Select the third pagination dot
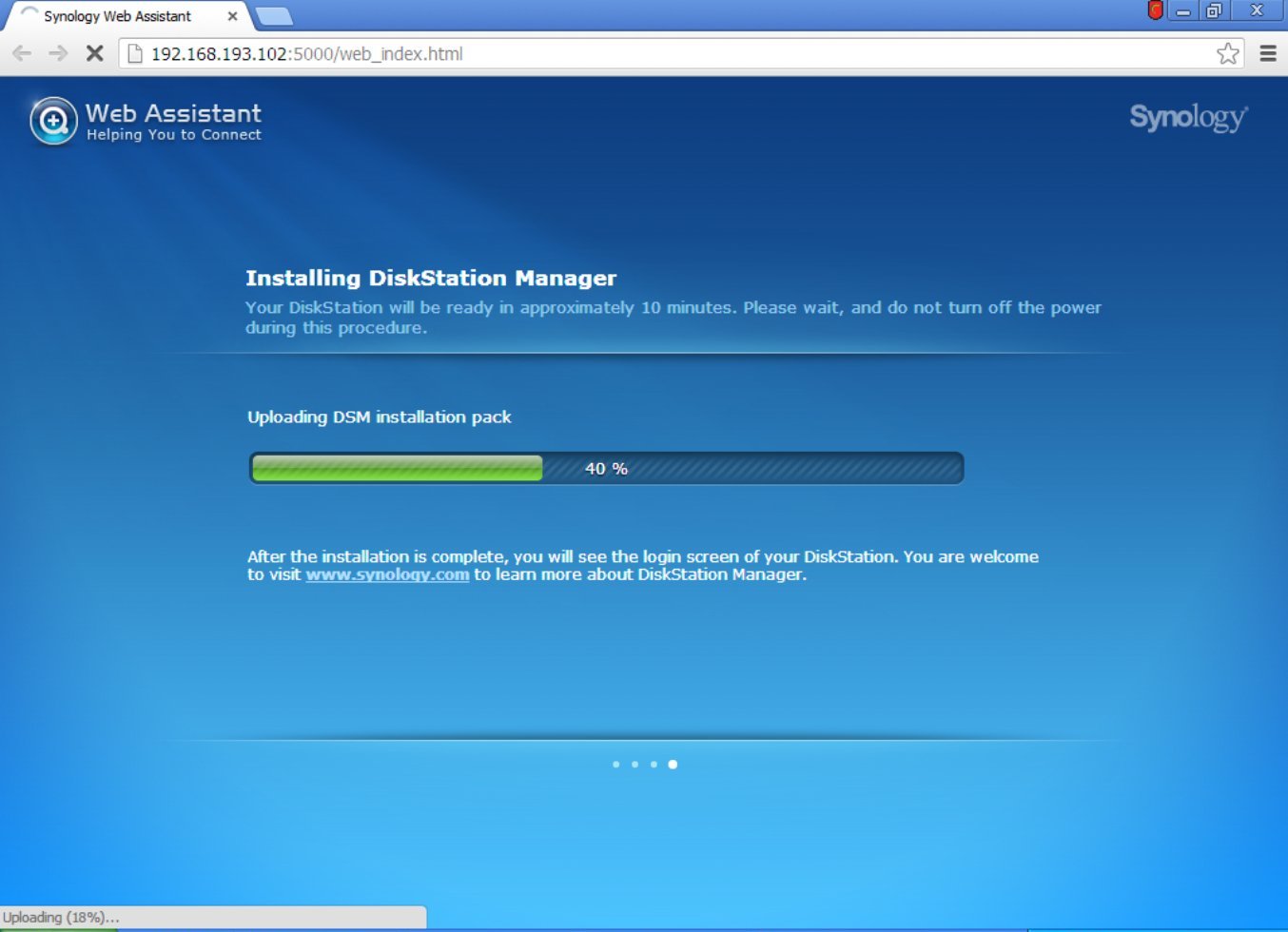This screenshot has height=932, width=1288. [x=654, y=764]
